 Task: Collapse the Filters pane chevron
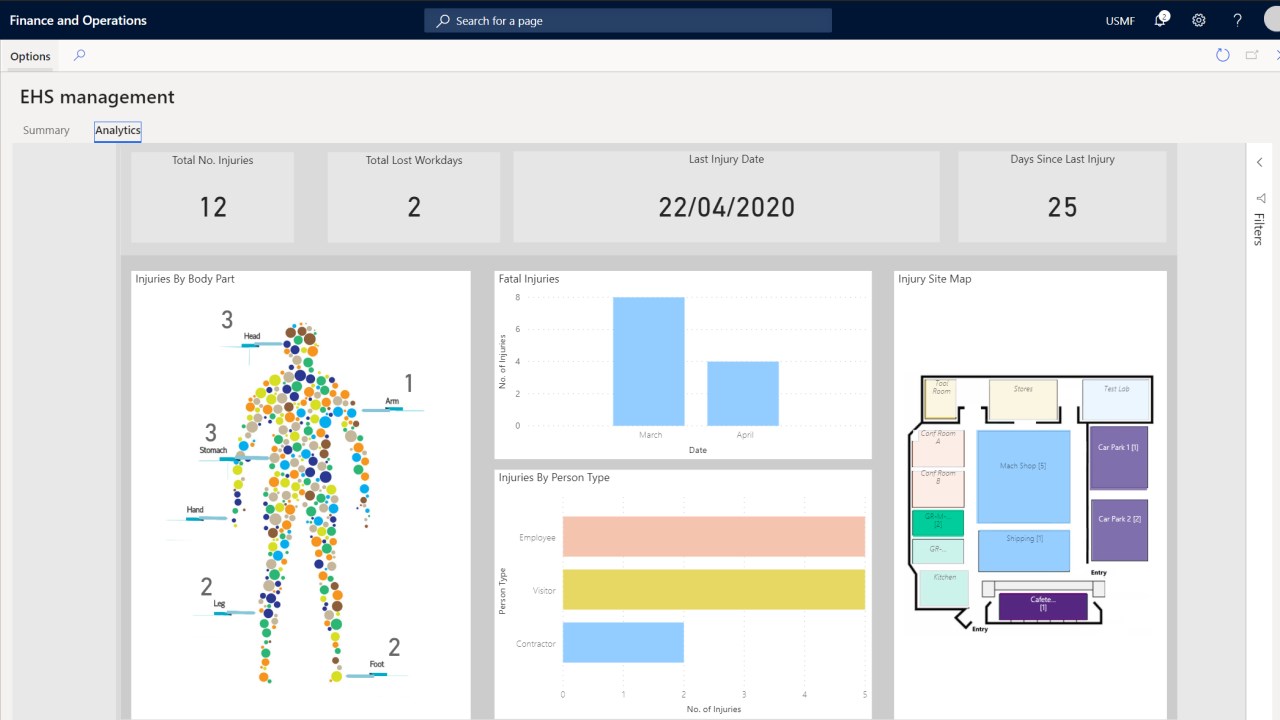(1260, 162)
